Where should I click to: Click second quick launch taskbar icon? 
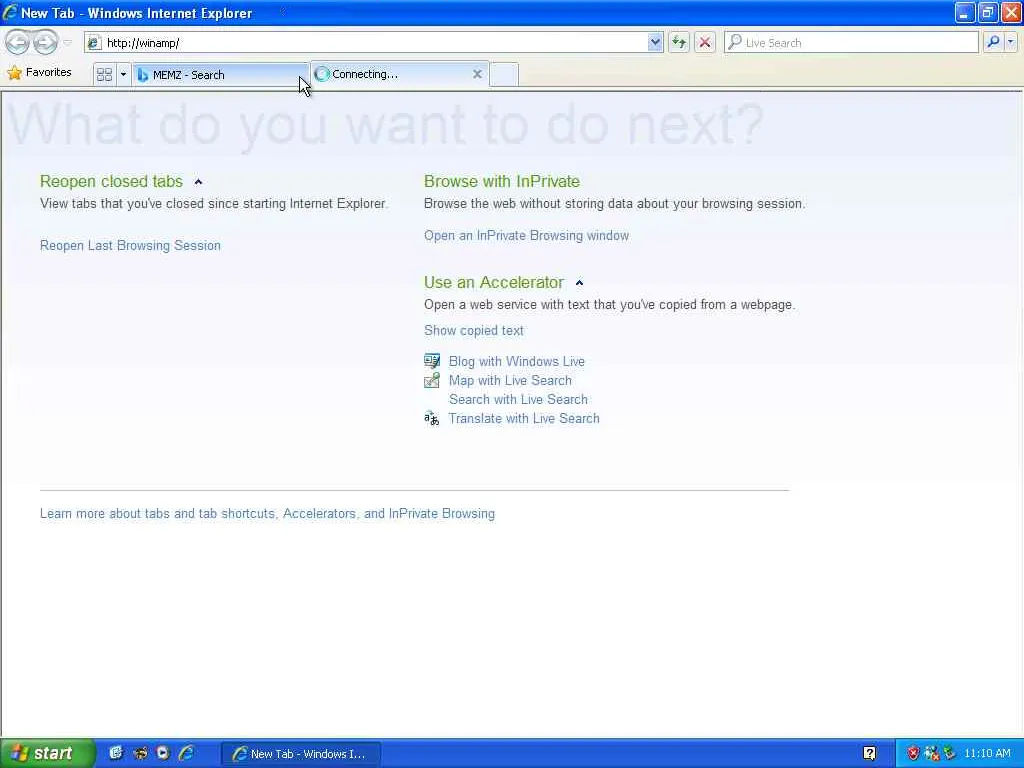(x=140, y=753)
